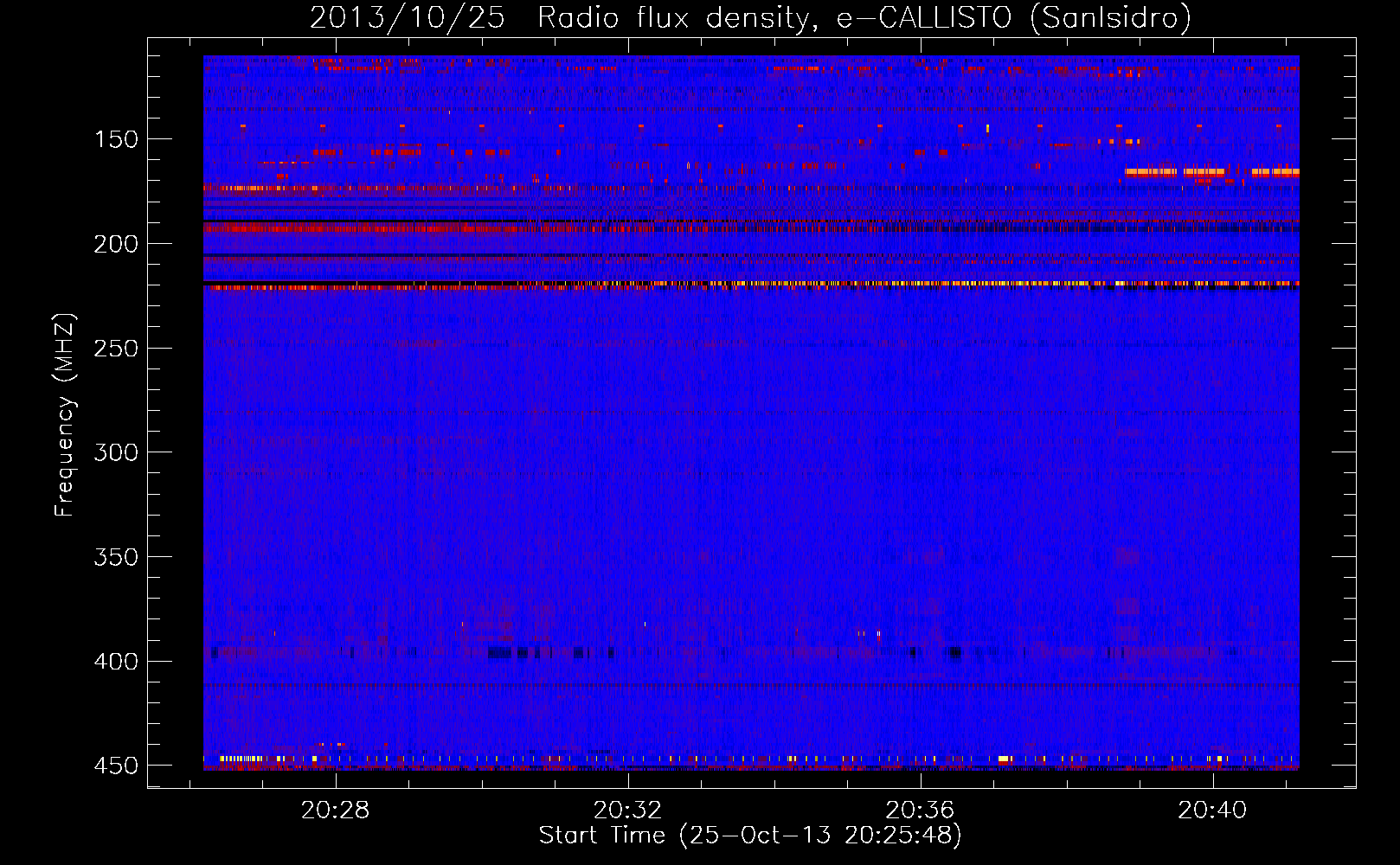Click the 20:28 time tick label
The height and width of the screenshot is (865, 1400).
point(335,810)
